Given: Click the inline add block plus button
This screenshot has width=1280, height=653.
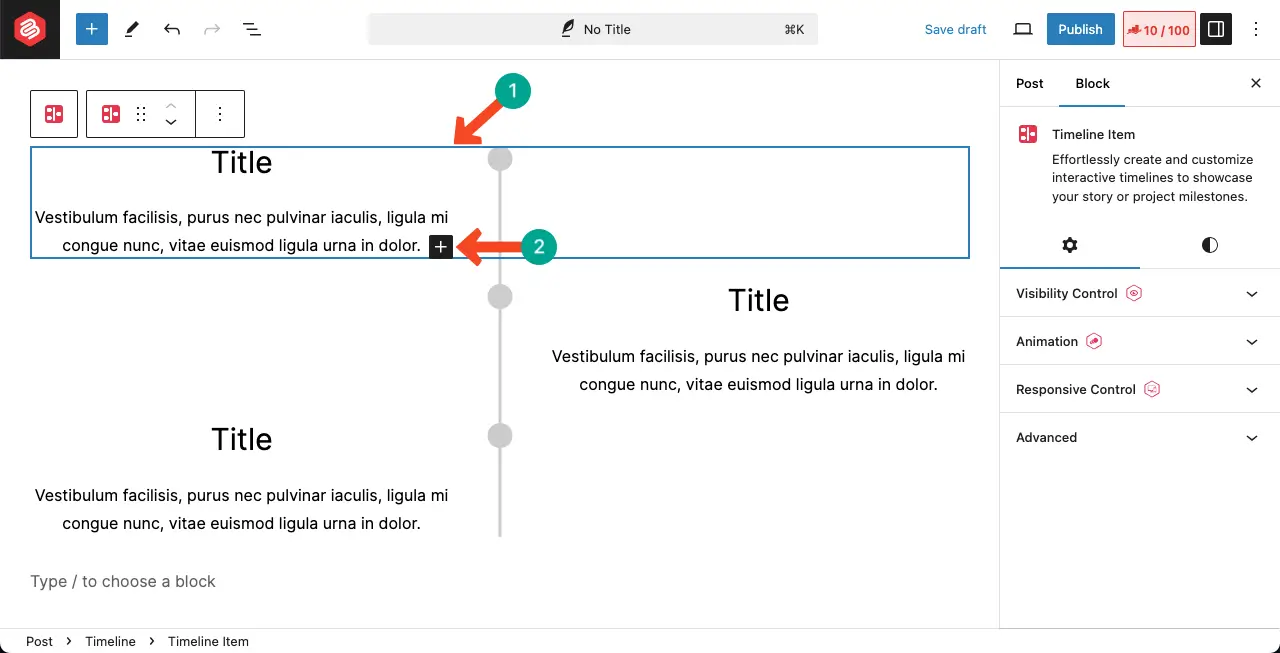Looking at the screenshot, I should (441, 247).
